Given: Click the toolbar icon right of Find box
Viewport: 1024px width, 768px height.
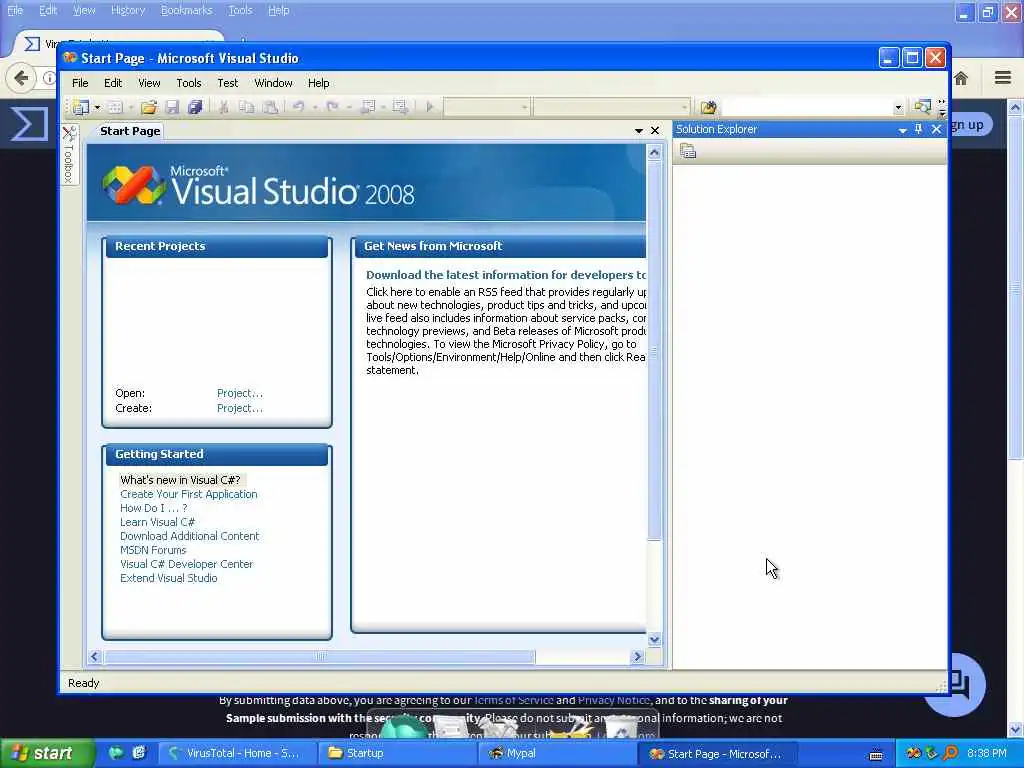Looking at the screenshot, I should click(x=922, y=107).
